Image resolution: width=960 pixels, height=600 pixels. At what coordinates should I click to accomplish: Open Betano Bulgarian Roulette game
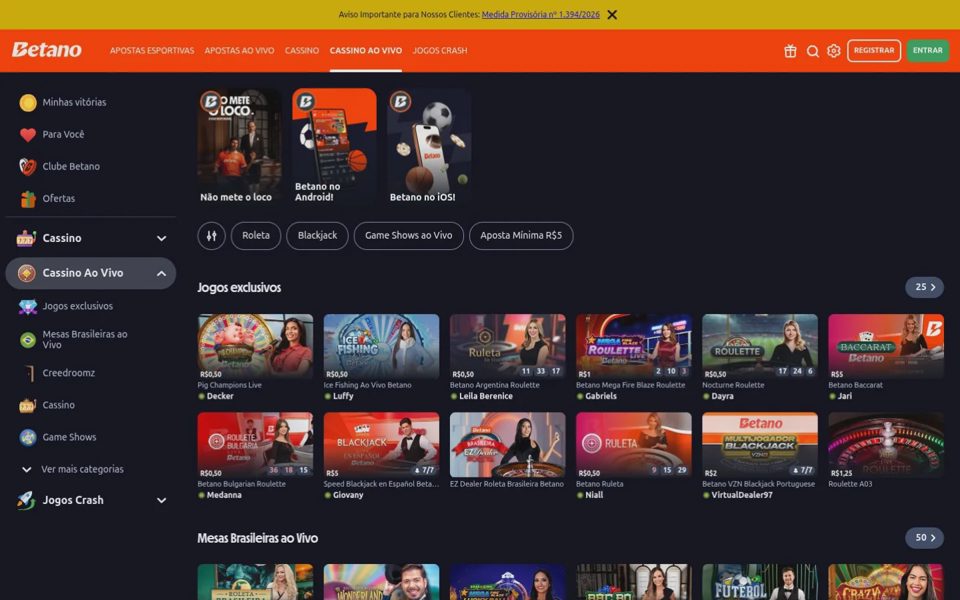pyautogui.click(x=255, y=445)
